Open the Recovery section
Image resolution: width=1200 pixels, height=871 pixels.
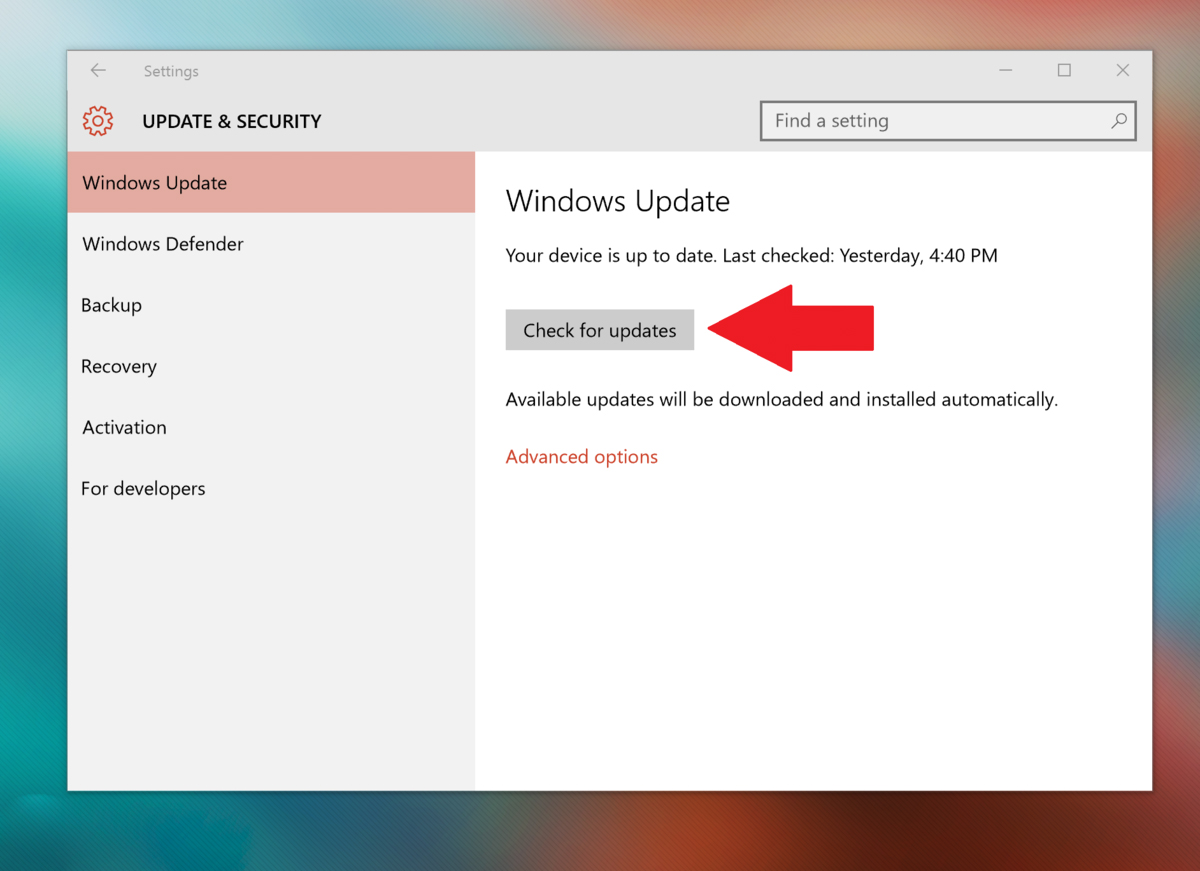(x=118, y=366)
